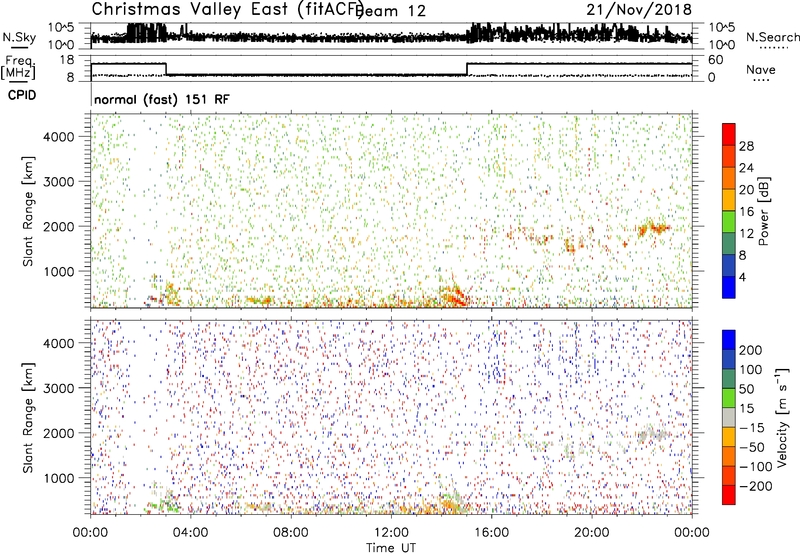
Task: Click the "04:00" time tick label
Action: click(190, 533)
